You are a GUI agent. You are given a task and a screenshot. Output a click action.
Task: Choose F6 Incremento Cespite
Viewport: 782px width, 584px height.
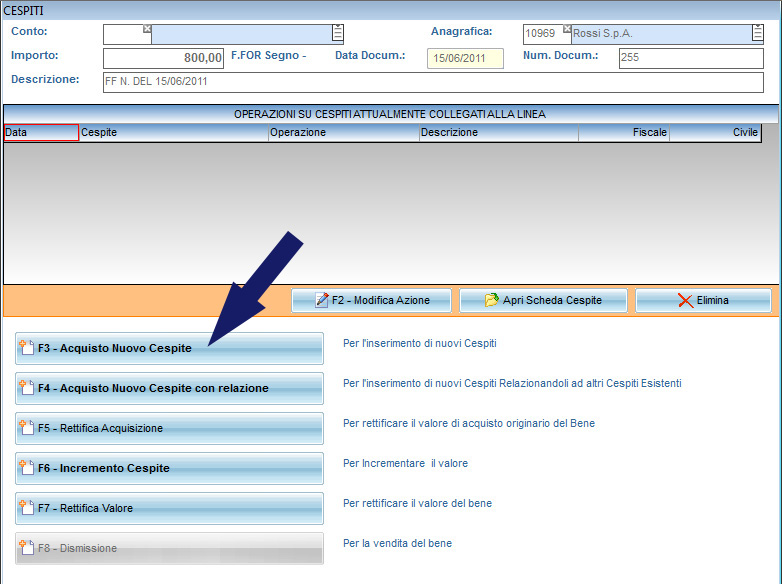coord(169,469)
